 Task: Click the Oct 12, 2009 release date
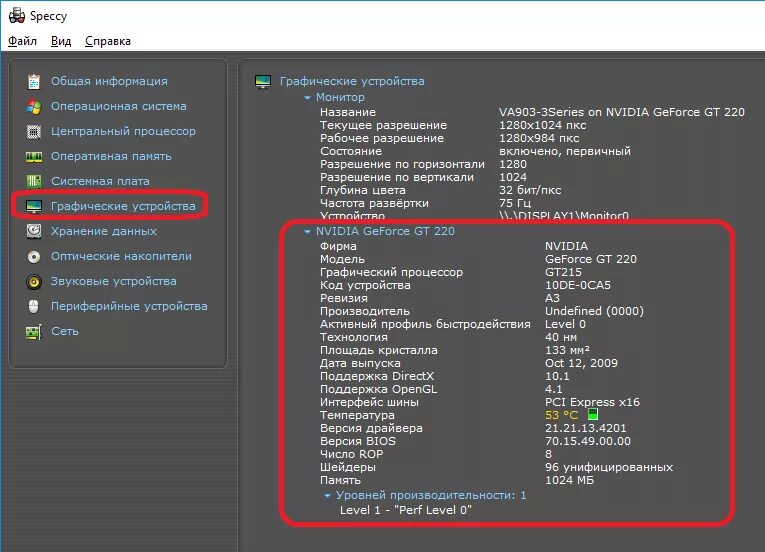581,363
